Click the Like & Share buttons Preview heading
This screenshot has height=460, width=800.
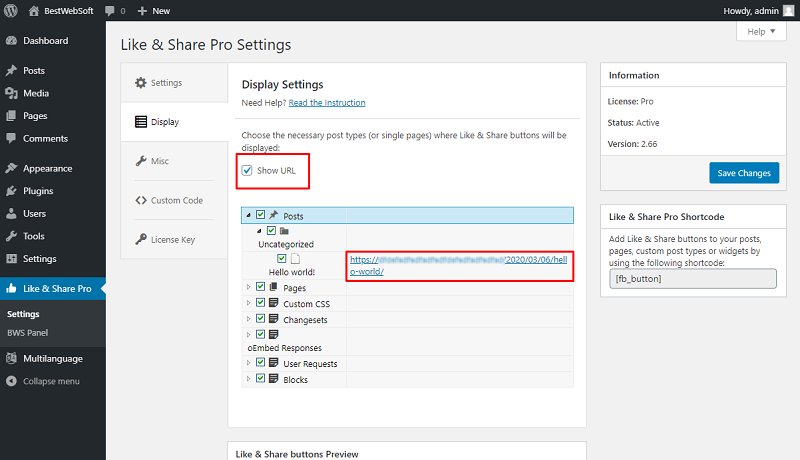(297, 454)
